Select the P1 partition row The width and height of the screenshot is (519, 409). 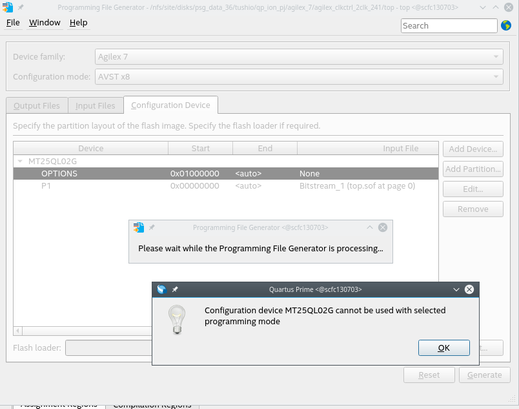tap(226, 186)
